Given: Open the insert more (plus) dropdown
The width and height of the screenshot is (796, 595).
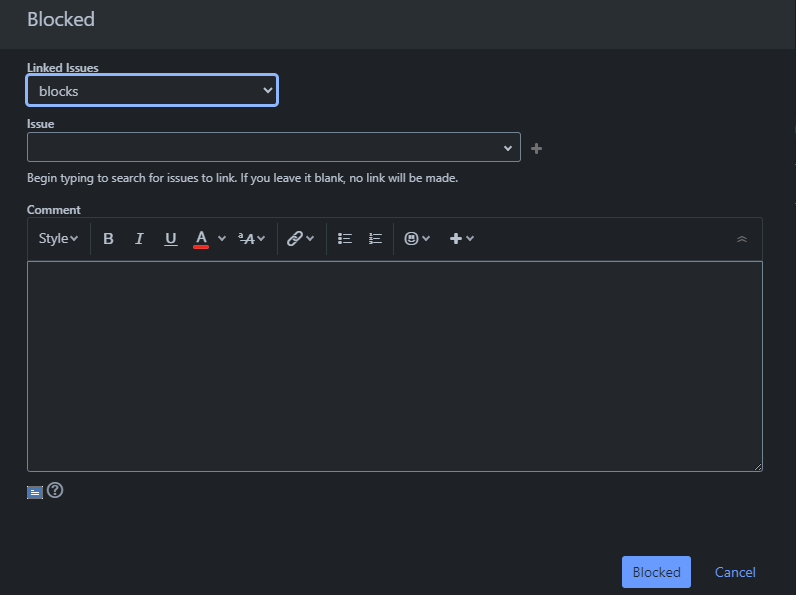Looking at the screenshot, I should [x=461, y=239].
